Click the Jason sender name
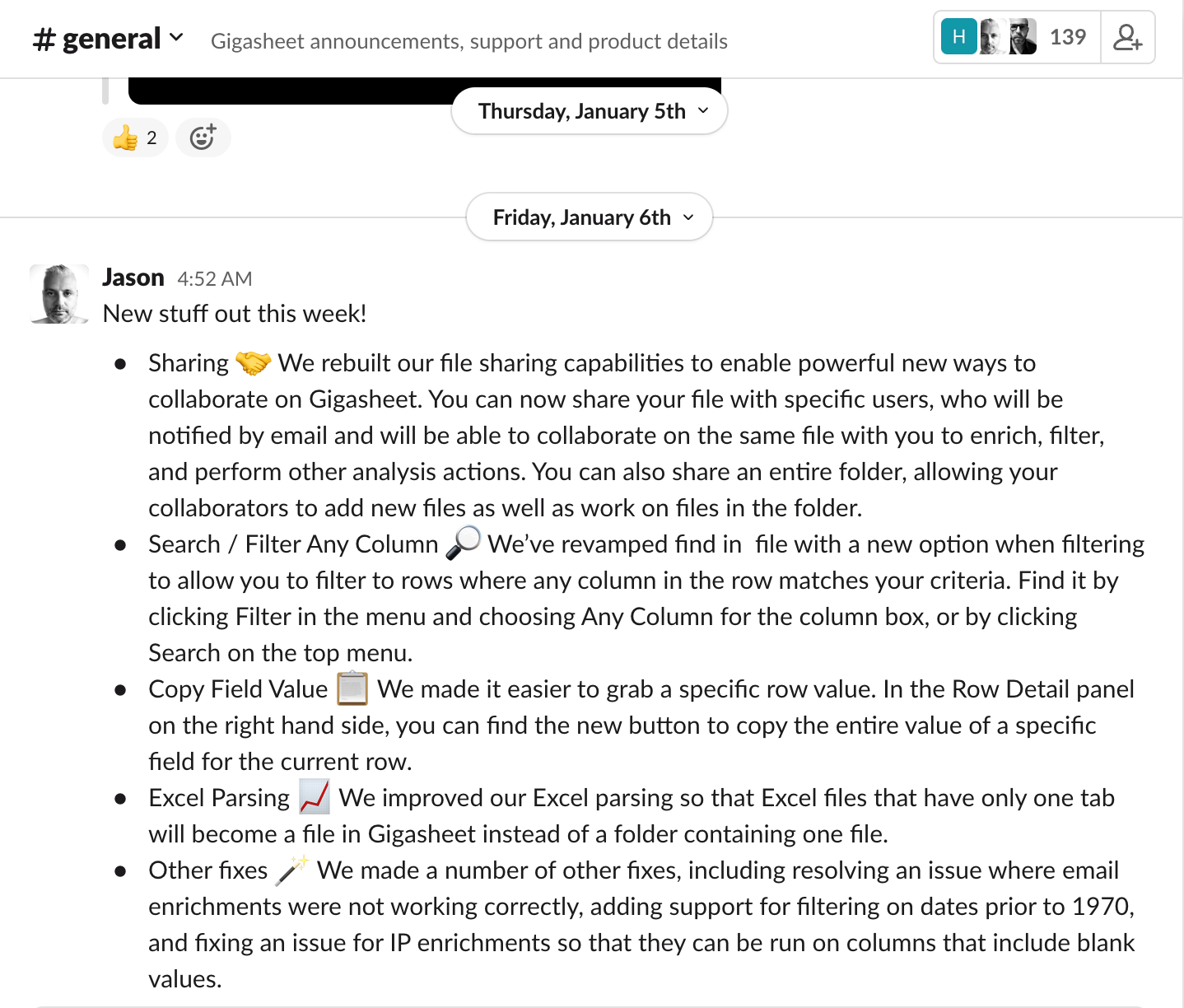Image resolution: width=1184 pixels, height=1008 pixels. [133, 278]
